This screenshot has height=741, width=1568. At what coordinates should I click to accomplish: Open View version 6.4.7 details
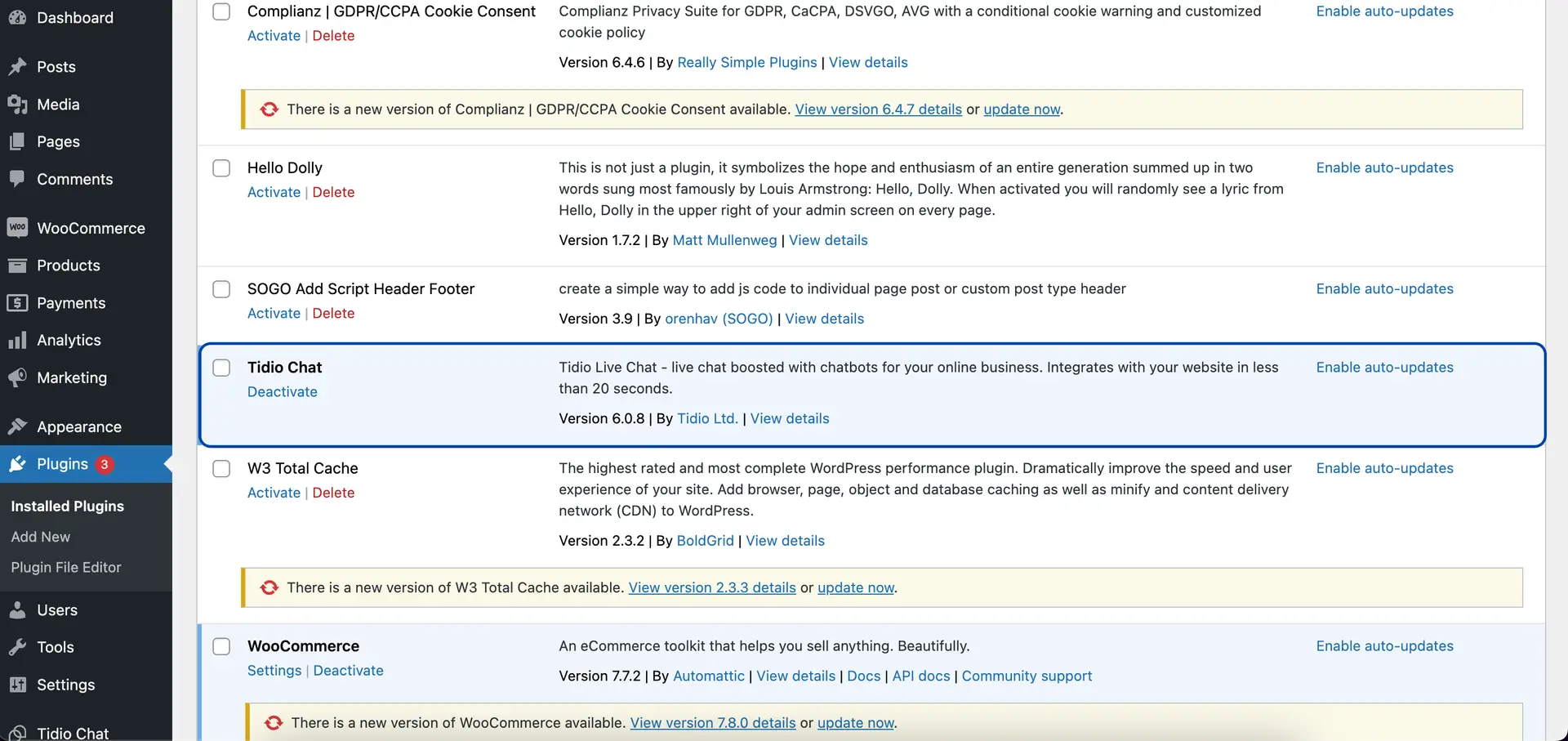click(879, 109)
